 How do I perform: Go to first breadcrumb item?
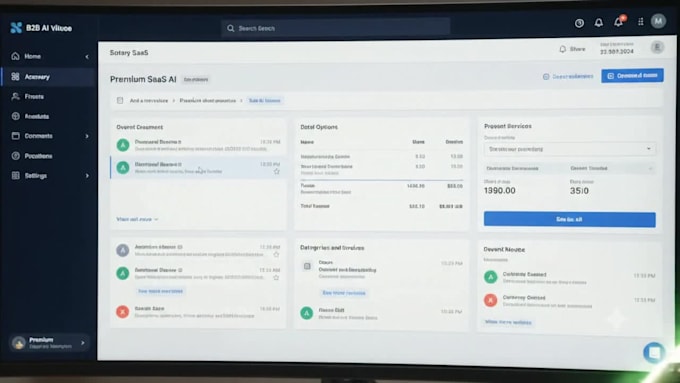point(149,101)
